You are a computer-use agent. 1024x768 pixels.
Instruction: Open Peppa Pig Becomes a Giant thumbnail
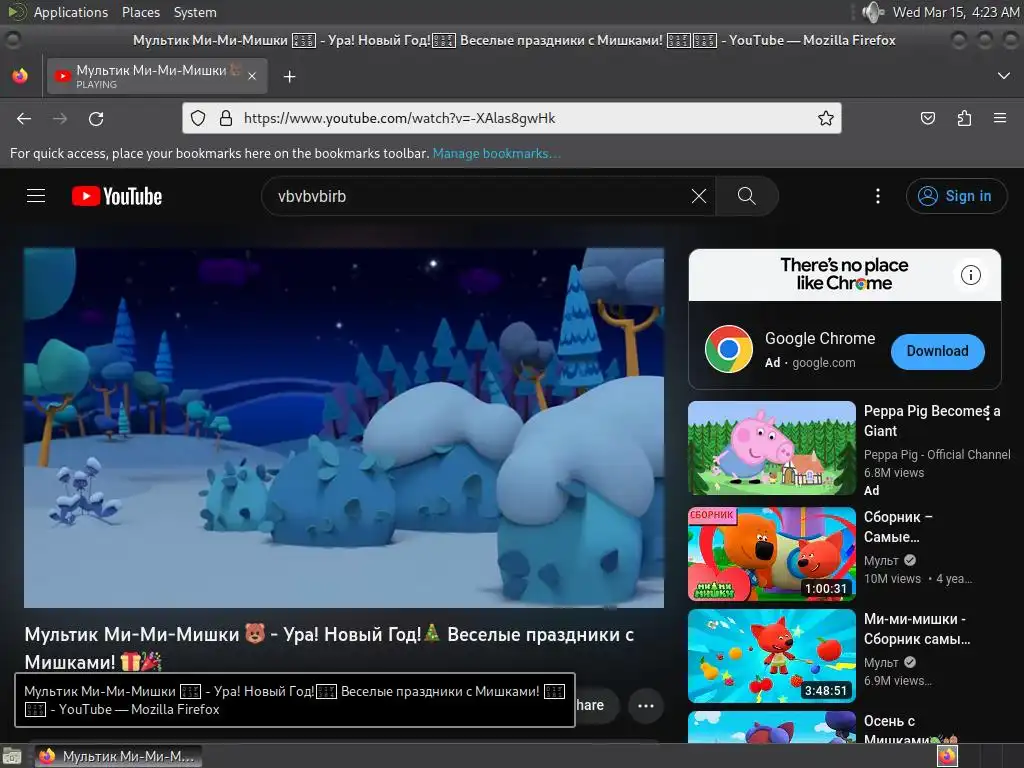(x=771, y=448)
